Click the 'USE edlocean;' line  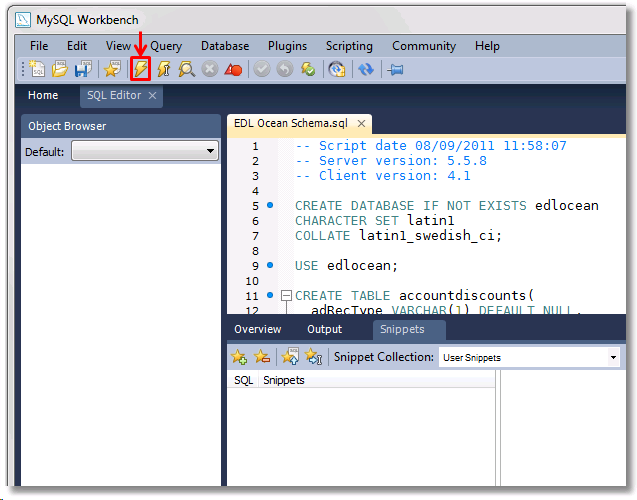(x=346, y=266)
